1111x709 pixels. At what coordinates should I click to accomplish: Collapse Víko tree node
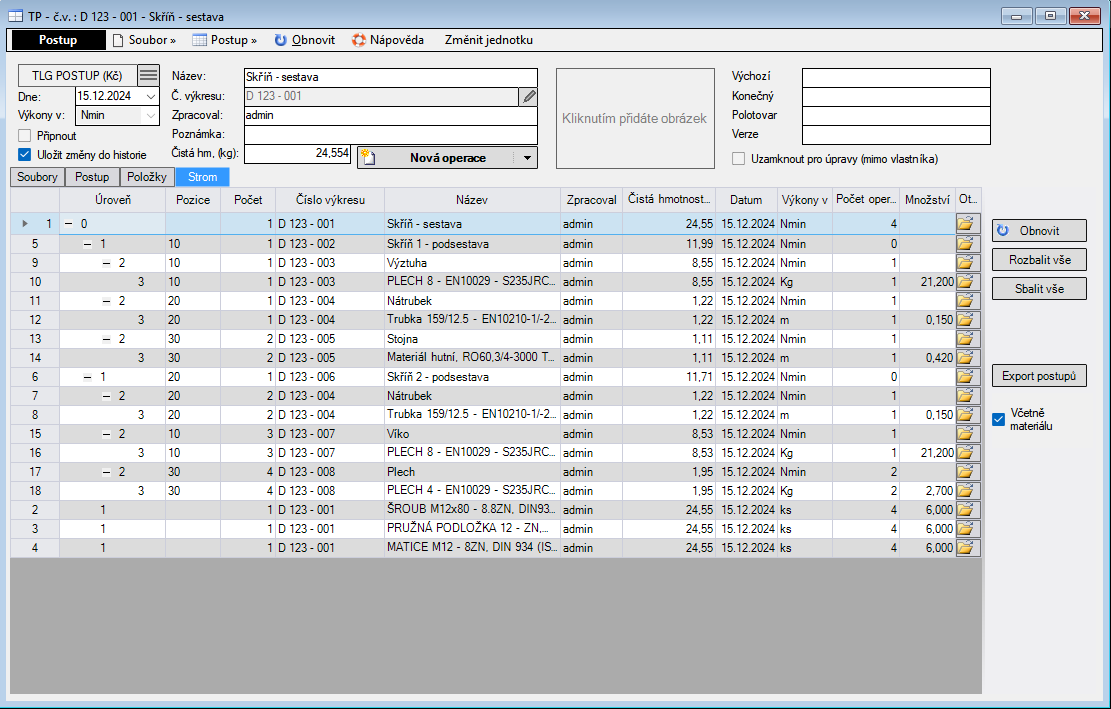pos(106,433)
